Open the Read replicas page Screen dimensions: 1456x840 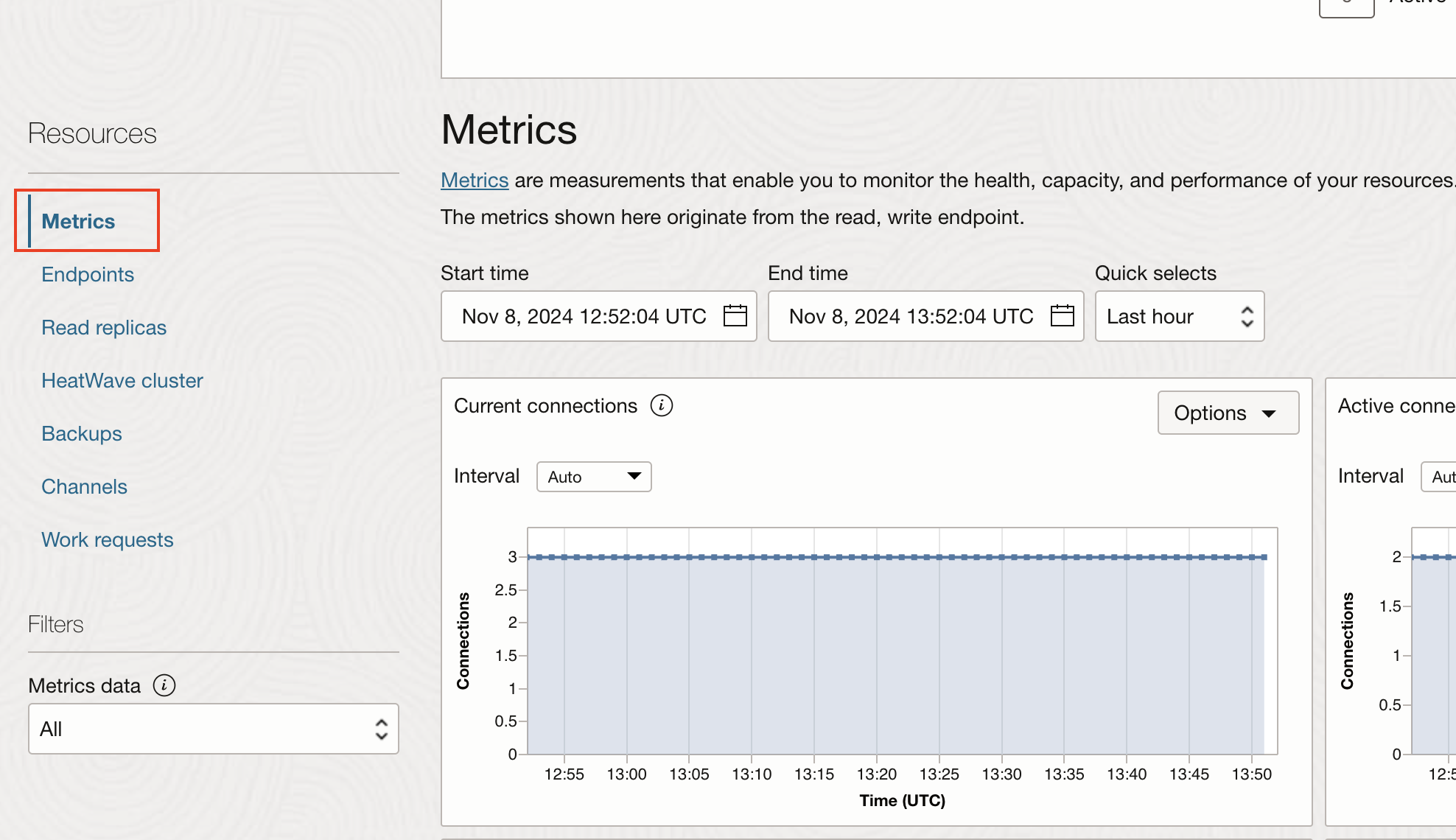pos(104,327)
